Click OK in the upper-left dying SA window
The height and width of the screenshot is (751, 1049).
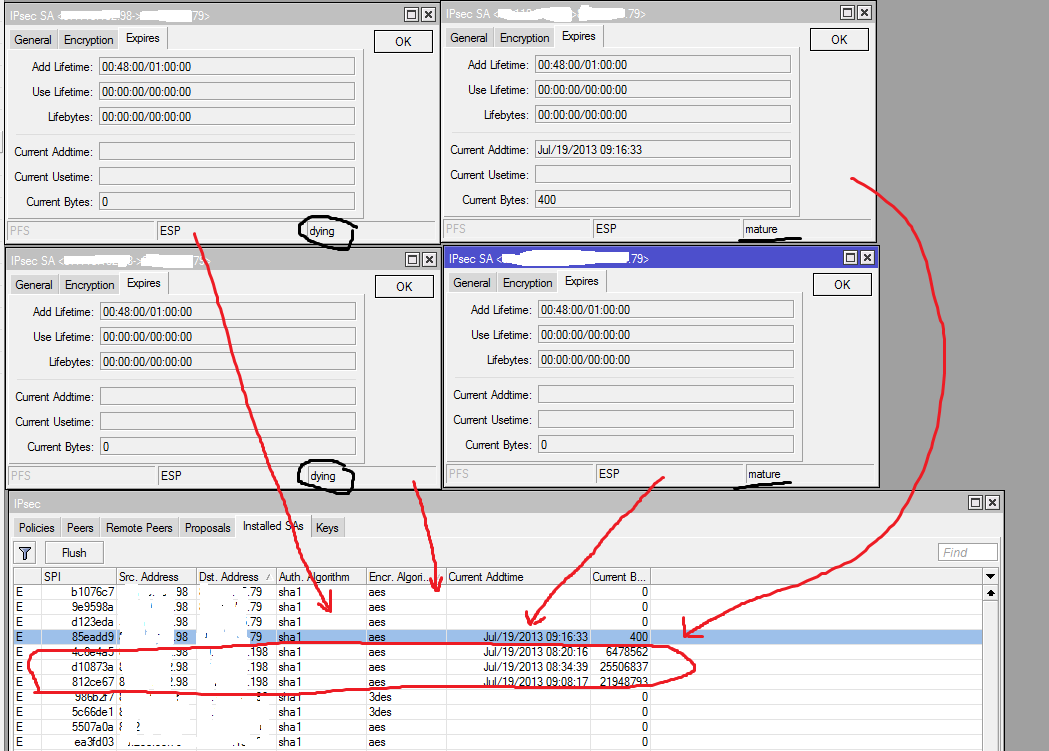403,41
